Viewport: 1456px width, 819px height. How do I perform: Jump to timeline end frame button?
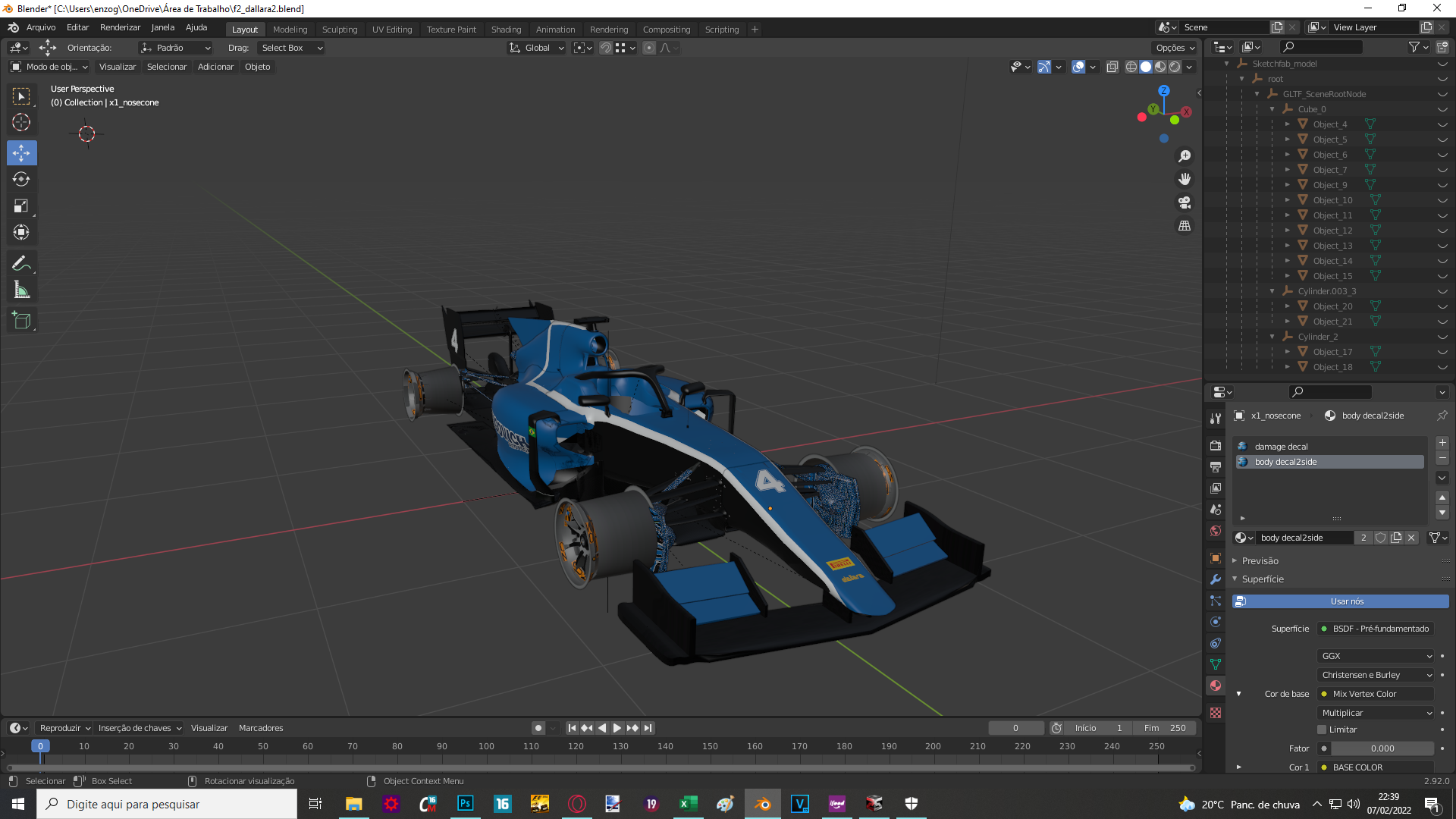click(648, 728)
